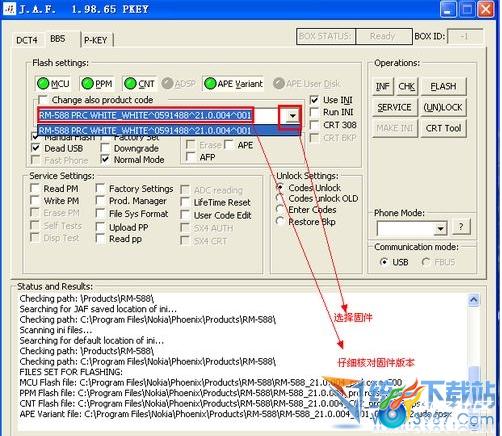Viewport: 502px width, 436px height.
Task: Click the grayed APE User Disk indicator
Action: (307, 84)
